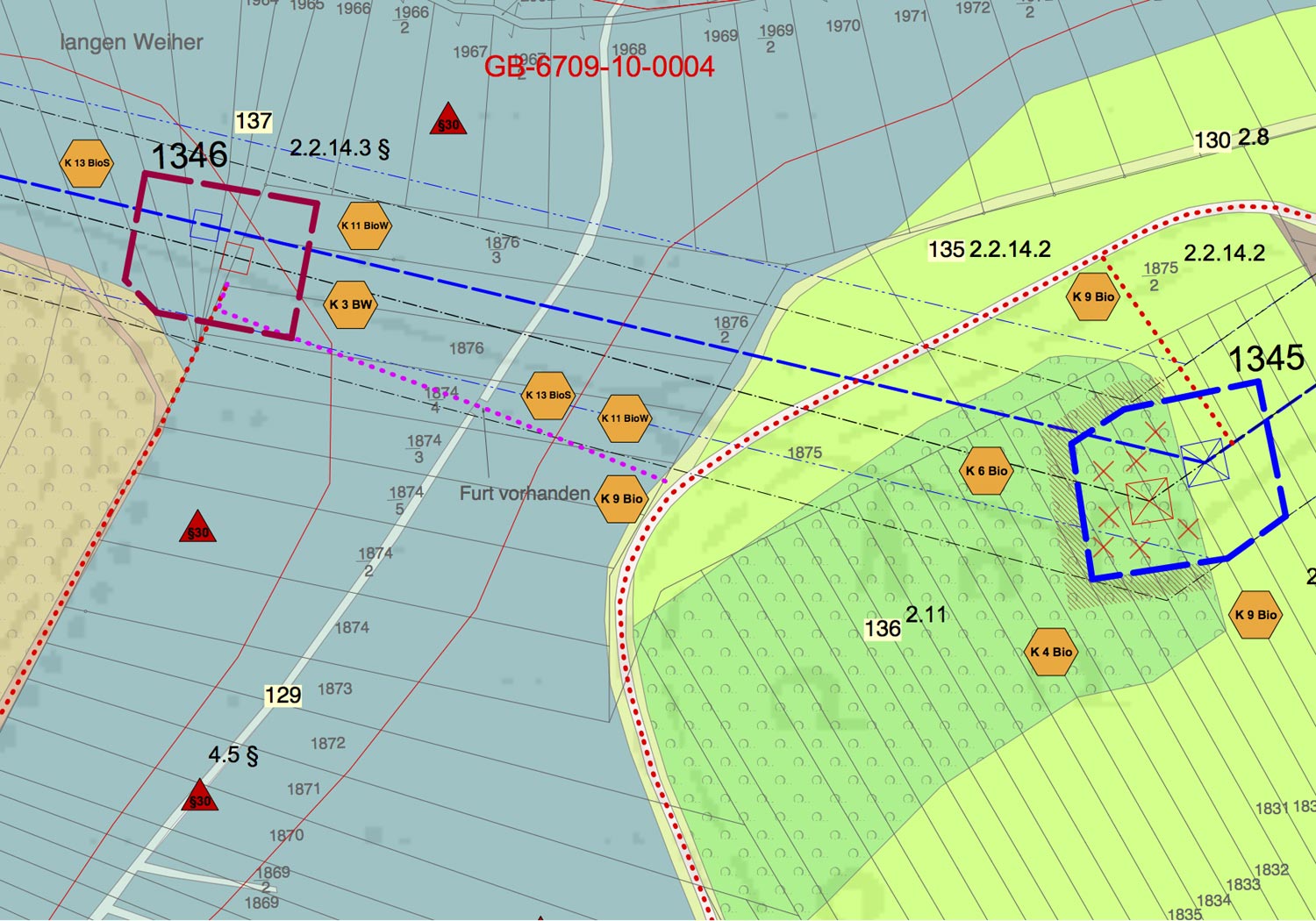Select §30 triangle beneath the 4.5 § label
1316x921 pixels.
(200, 797)
